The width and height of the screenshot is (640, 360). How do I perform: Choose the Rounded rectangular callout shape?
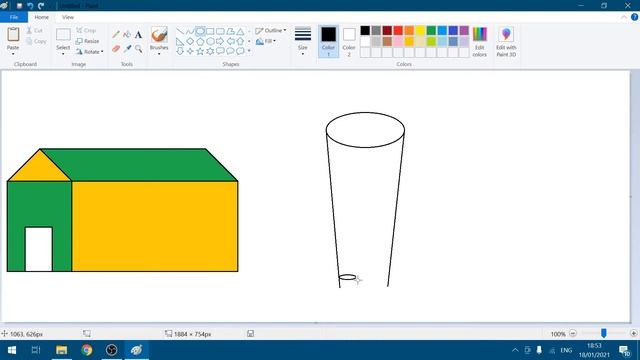[220, 51]
